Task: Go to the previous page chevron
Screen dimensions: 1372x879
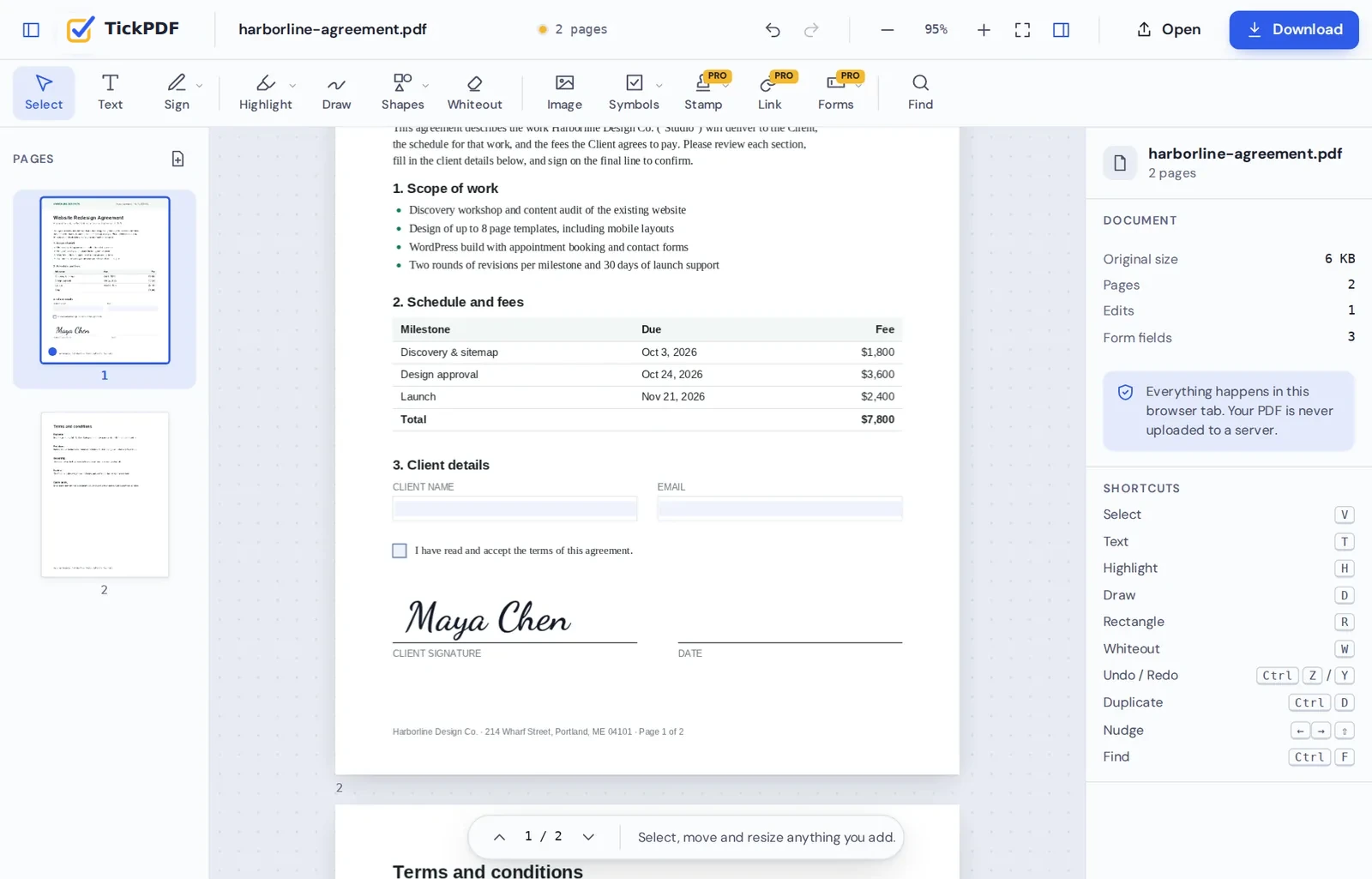Action: pos(499,837)
